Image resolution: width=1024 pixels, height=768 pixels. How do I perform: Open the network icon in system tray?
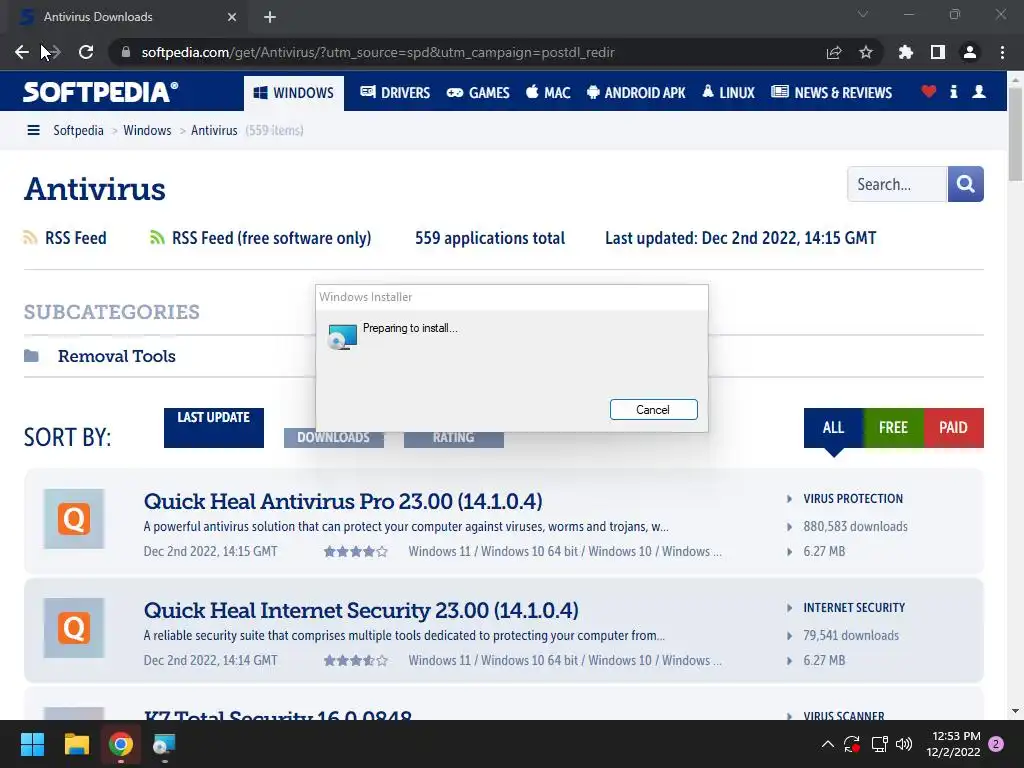pos(880,744)
